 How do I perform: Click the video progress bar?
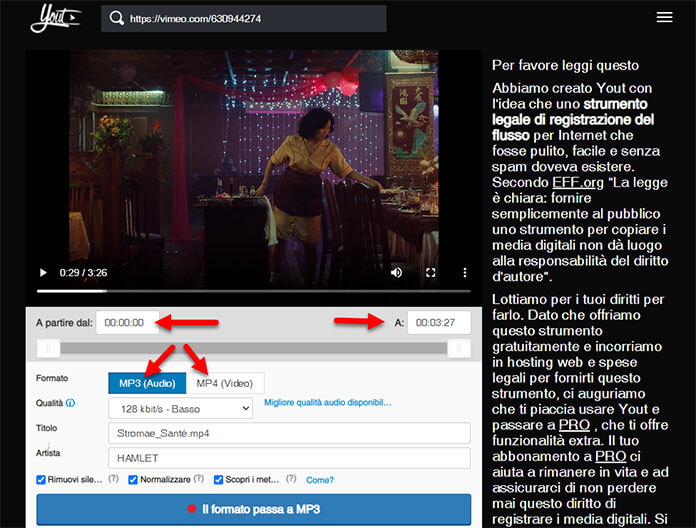(x=253, y=291)
